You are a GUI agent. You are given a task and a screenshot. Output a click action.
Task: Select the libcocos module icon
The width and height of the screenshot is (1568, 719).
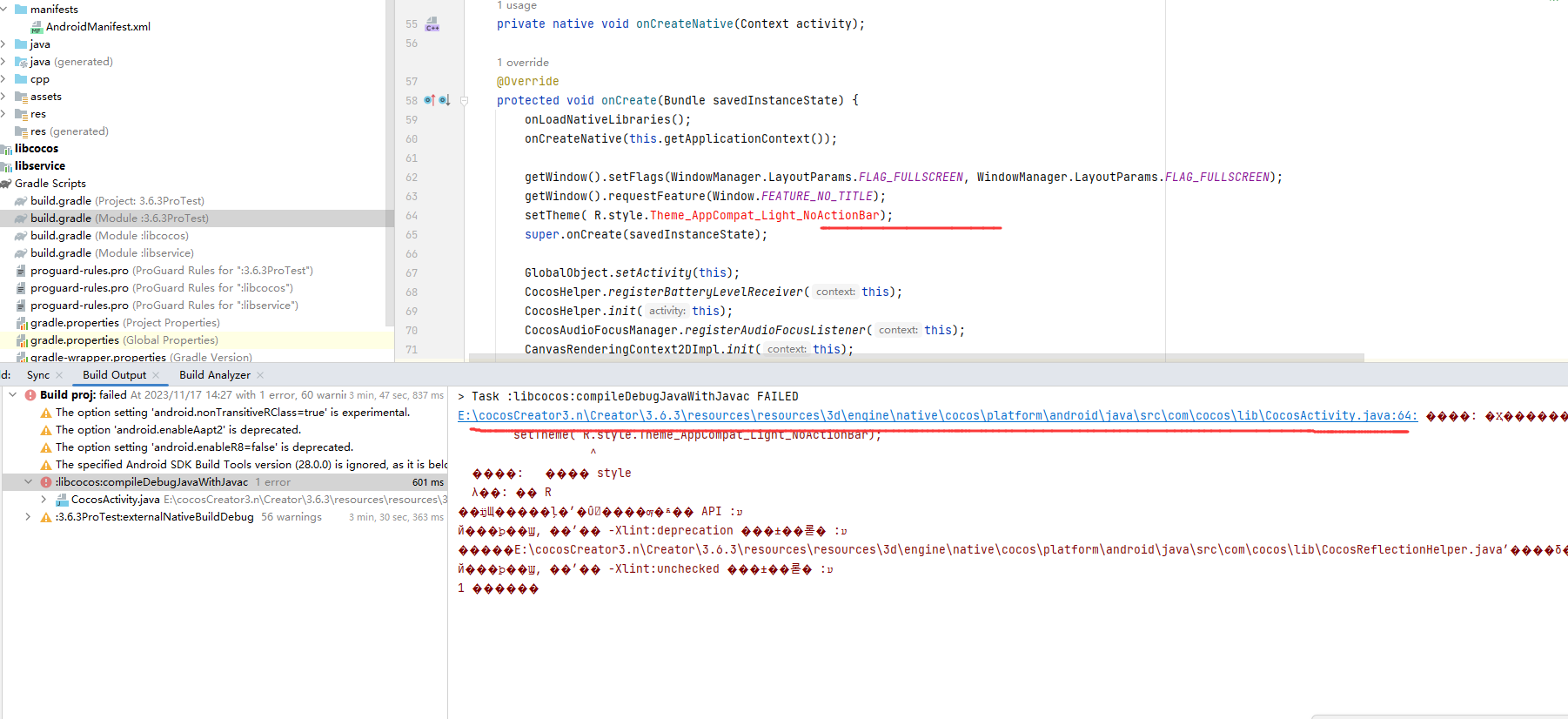pos(7,149)
